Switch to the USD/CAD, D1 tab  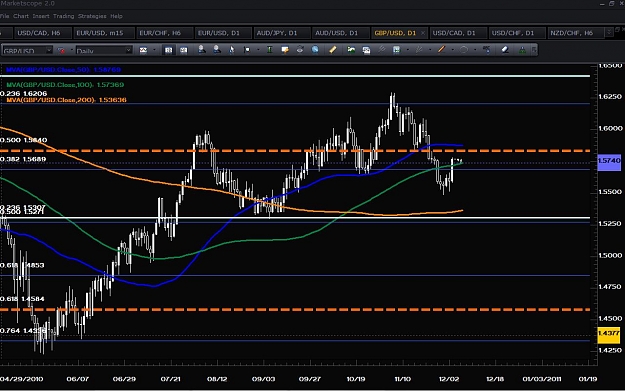(x=458, y=33)
